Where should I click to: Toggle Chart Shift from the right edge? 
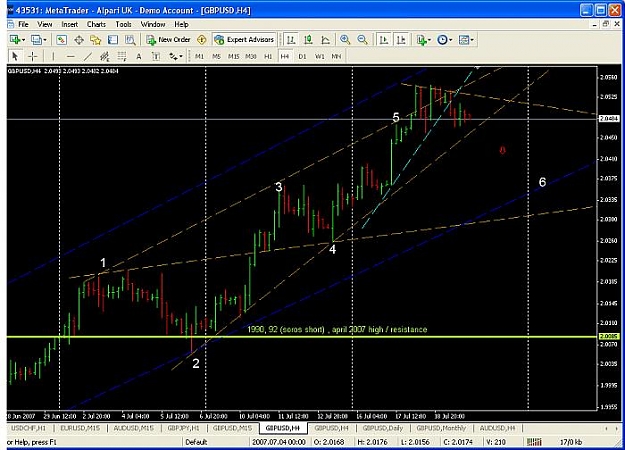point(401,39)
